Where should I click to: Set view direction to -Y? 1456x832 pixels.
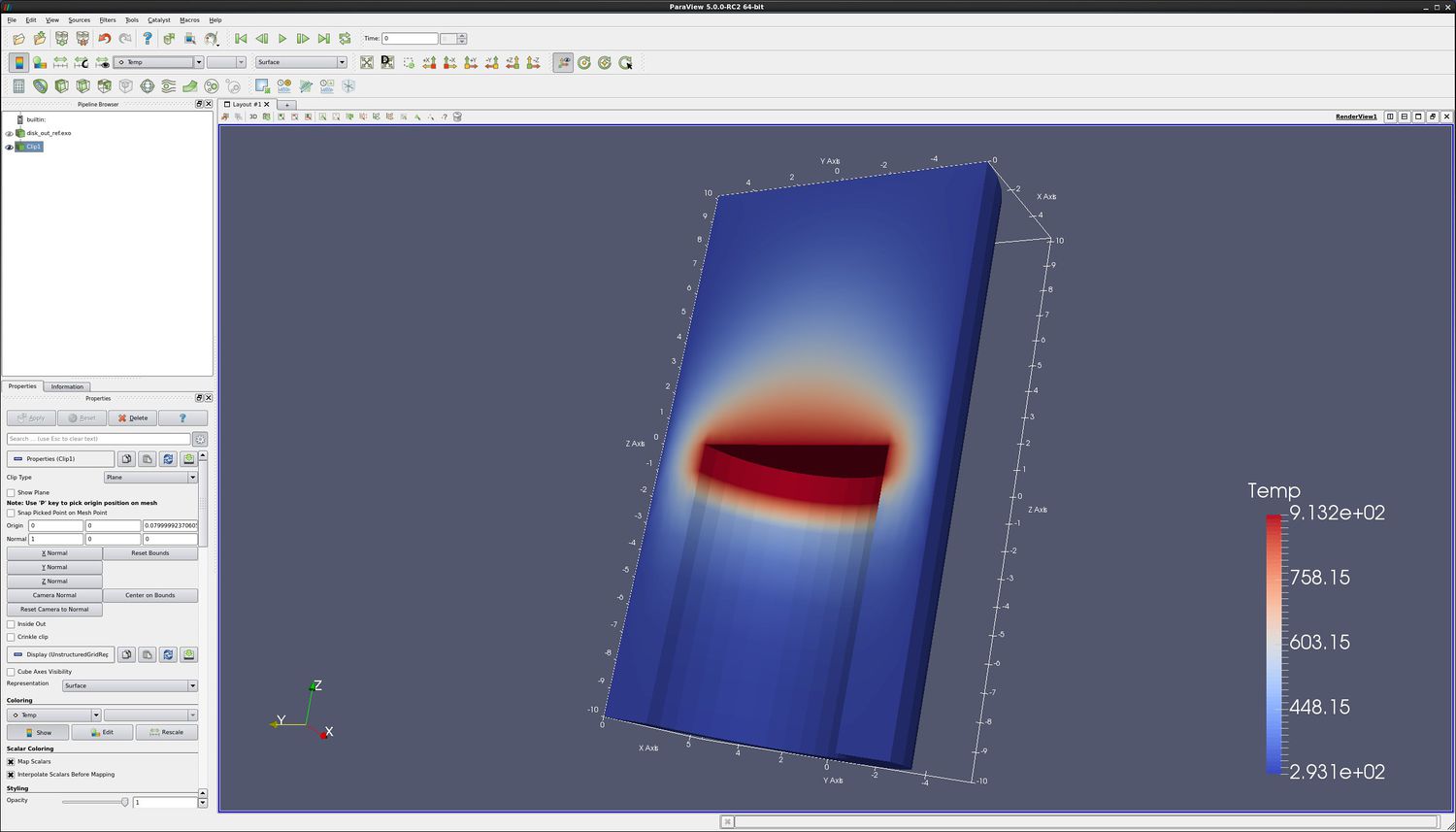pos(492,62)
